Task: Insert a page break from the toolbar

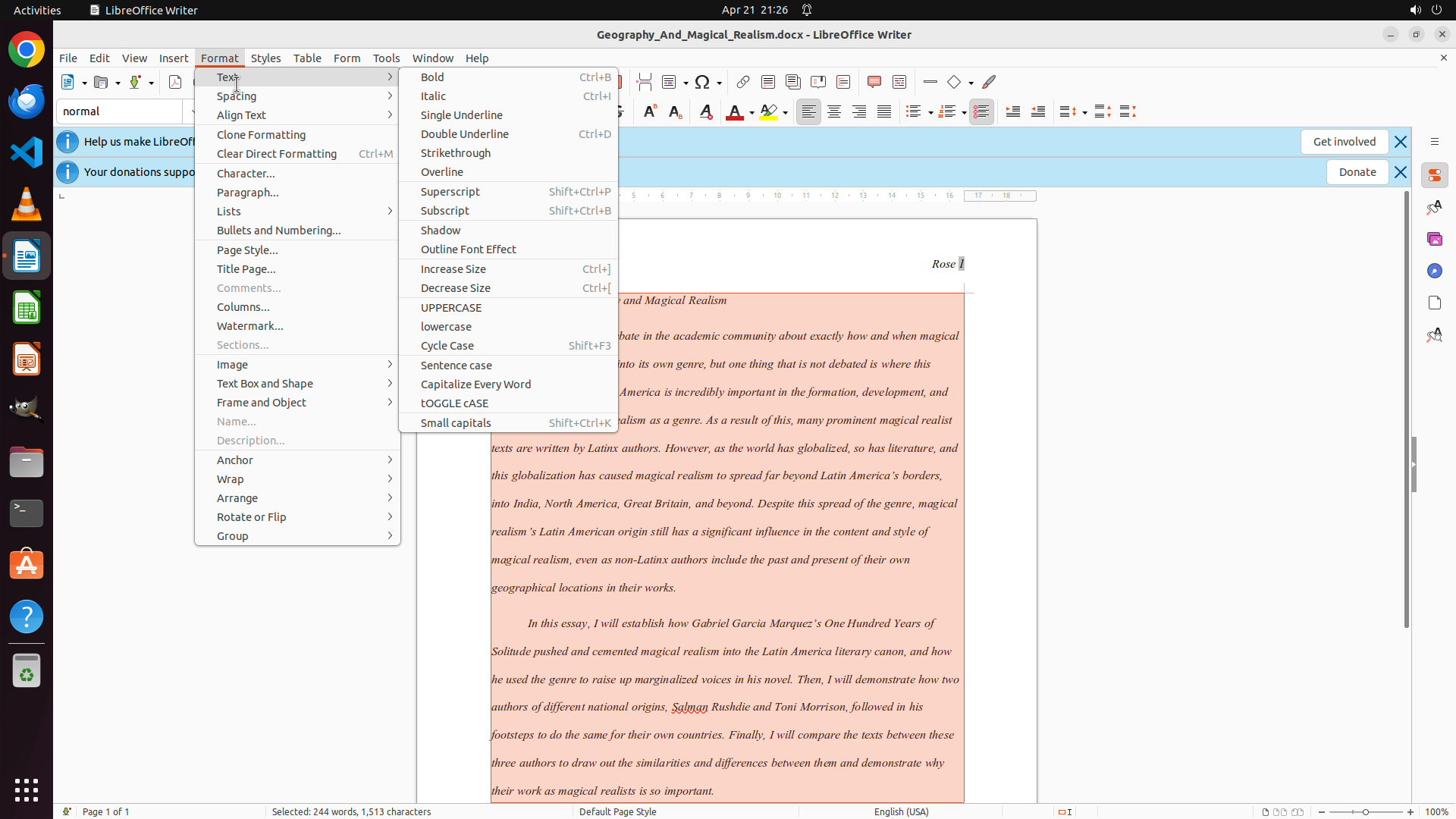Action: pyautogui.click(x=644, y=82)
